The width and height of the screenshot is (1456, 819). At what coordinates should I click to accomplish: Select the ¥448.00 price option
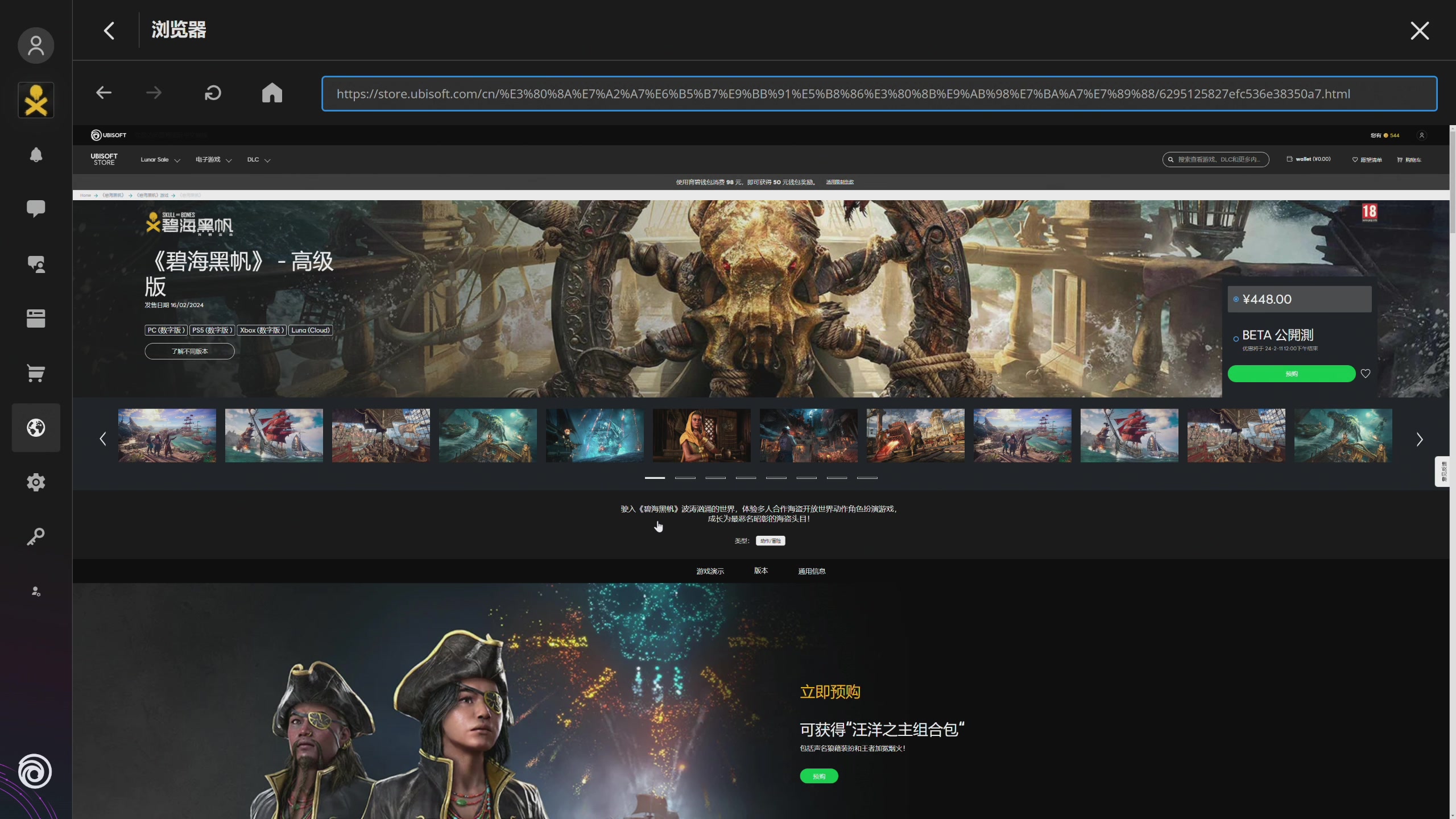click(x=1300, y=299)
